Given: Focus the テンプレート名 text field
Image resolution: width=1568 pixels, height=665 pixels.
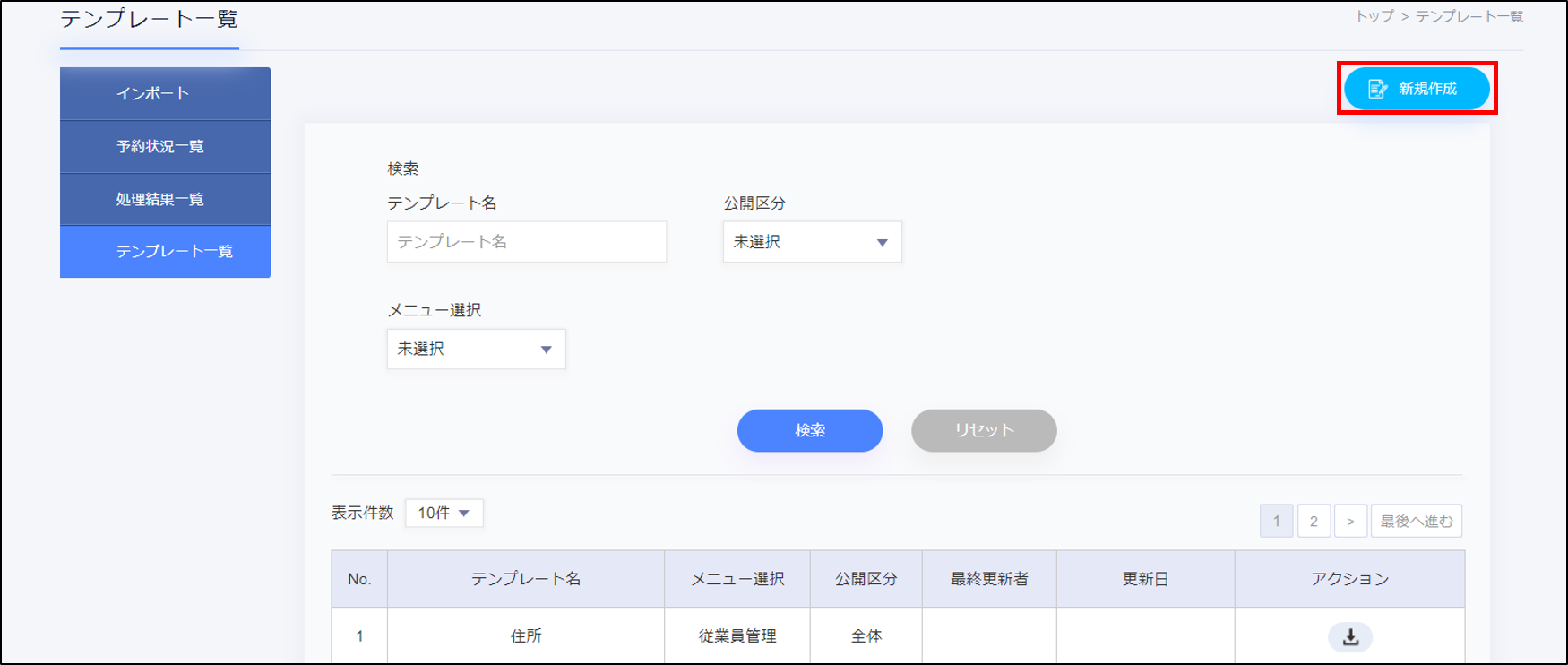Looking at the screenshot, I should (x=526, y=242).
